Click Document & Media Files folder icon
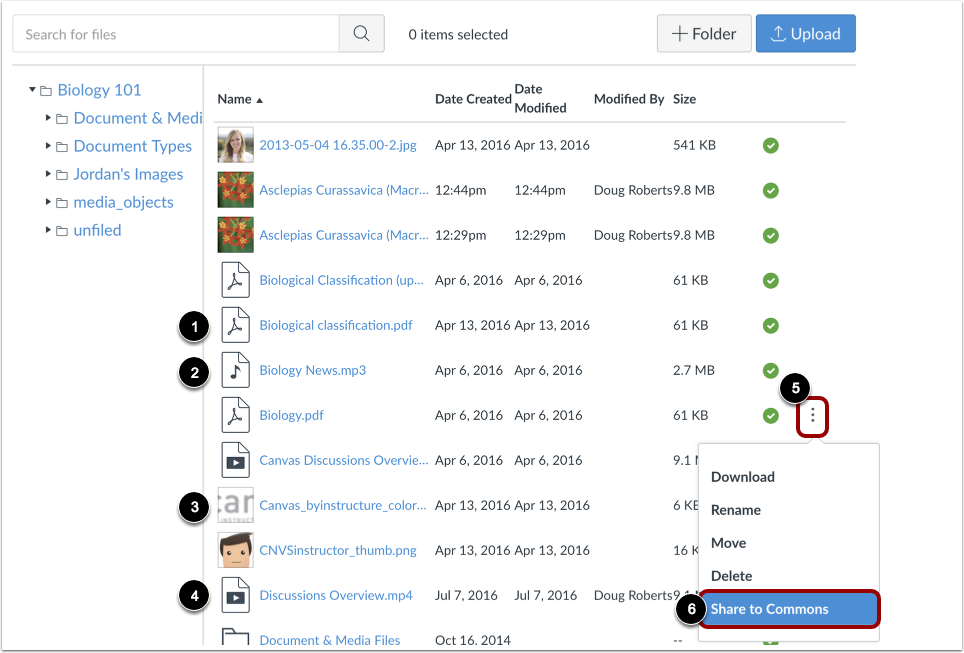964x653 pixels. tap(235, 637)
